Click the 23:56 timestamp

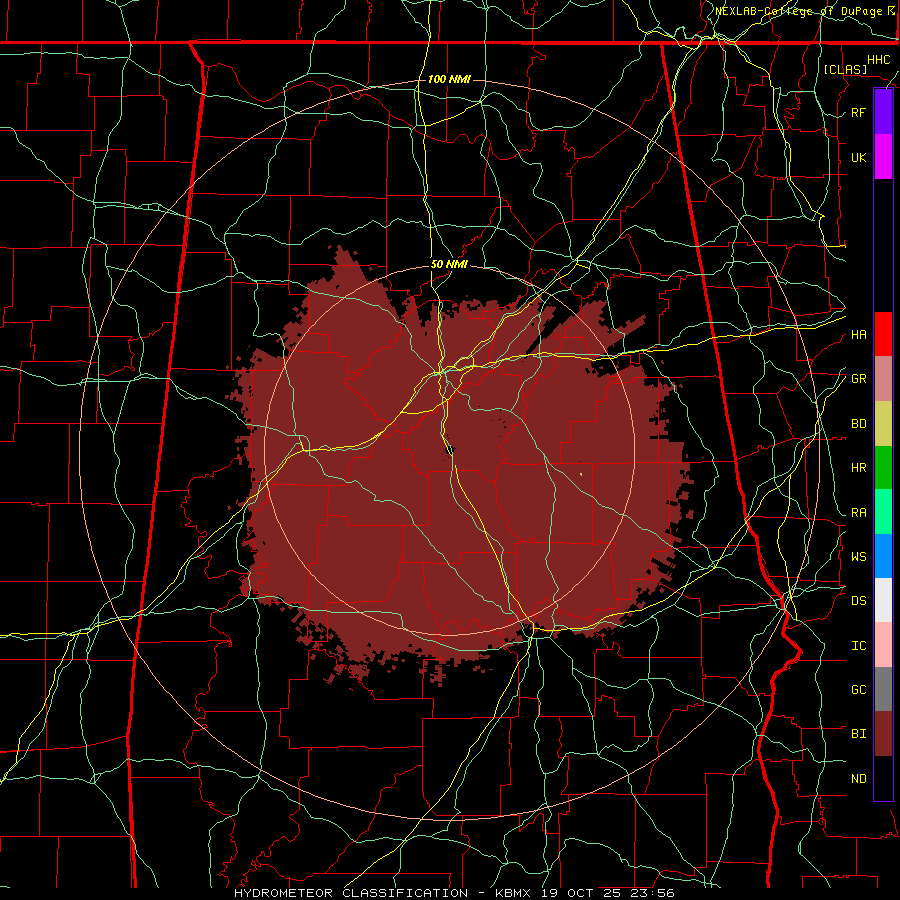click(x=652, y=893)
